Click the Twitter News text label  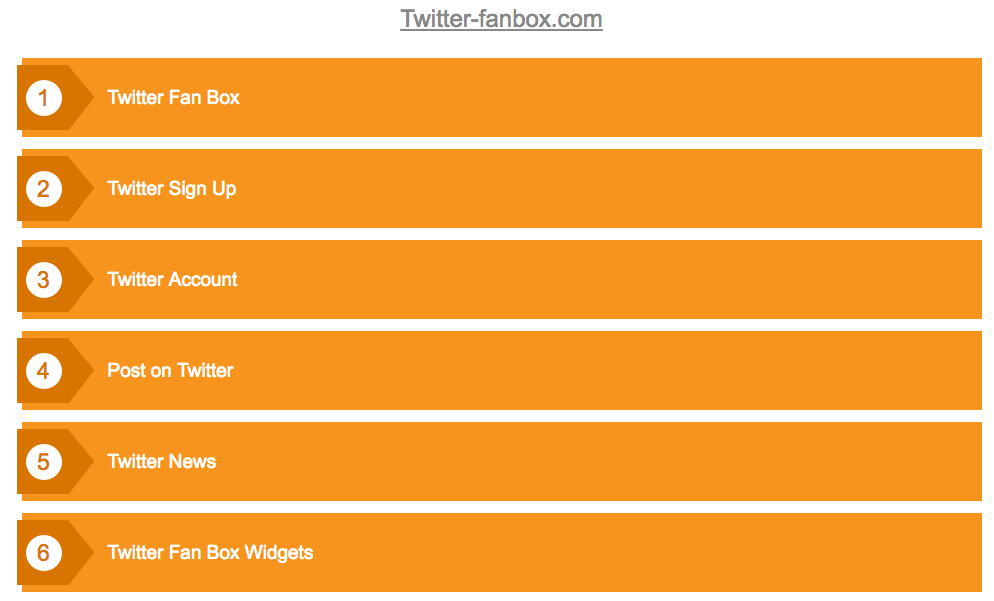[161, 461]
